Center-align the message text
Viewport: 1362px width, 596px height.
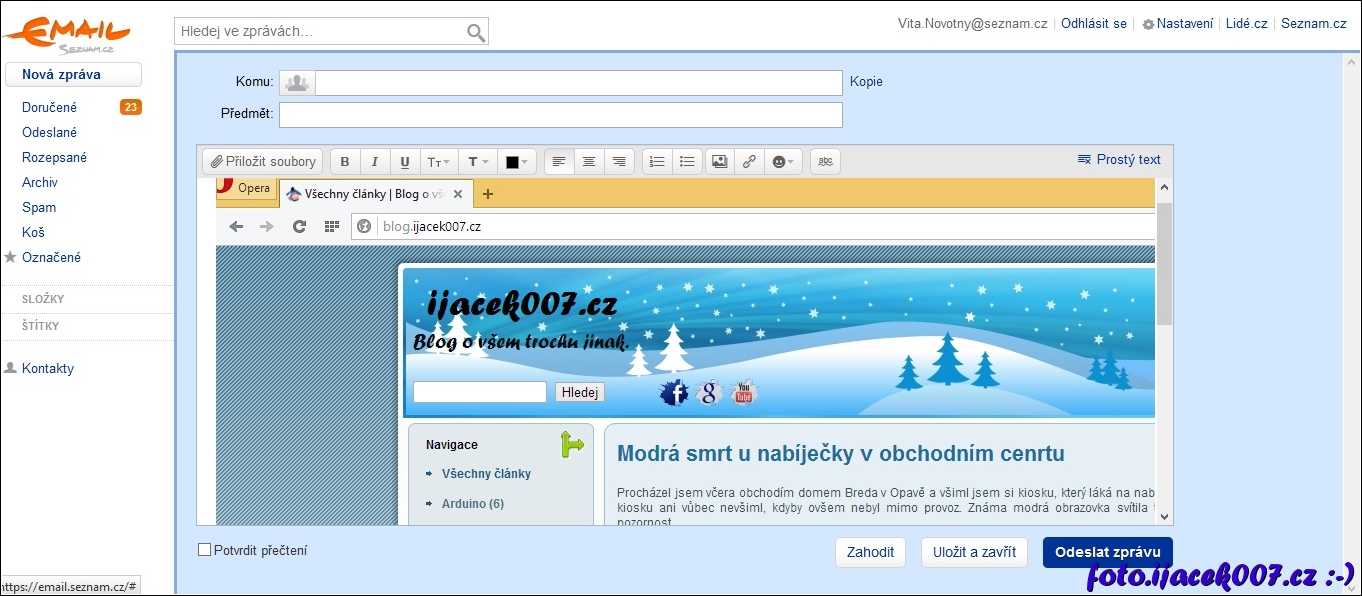(x=589, y=162)
